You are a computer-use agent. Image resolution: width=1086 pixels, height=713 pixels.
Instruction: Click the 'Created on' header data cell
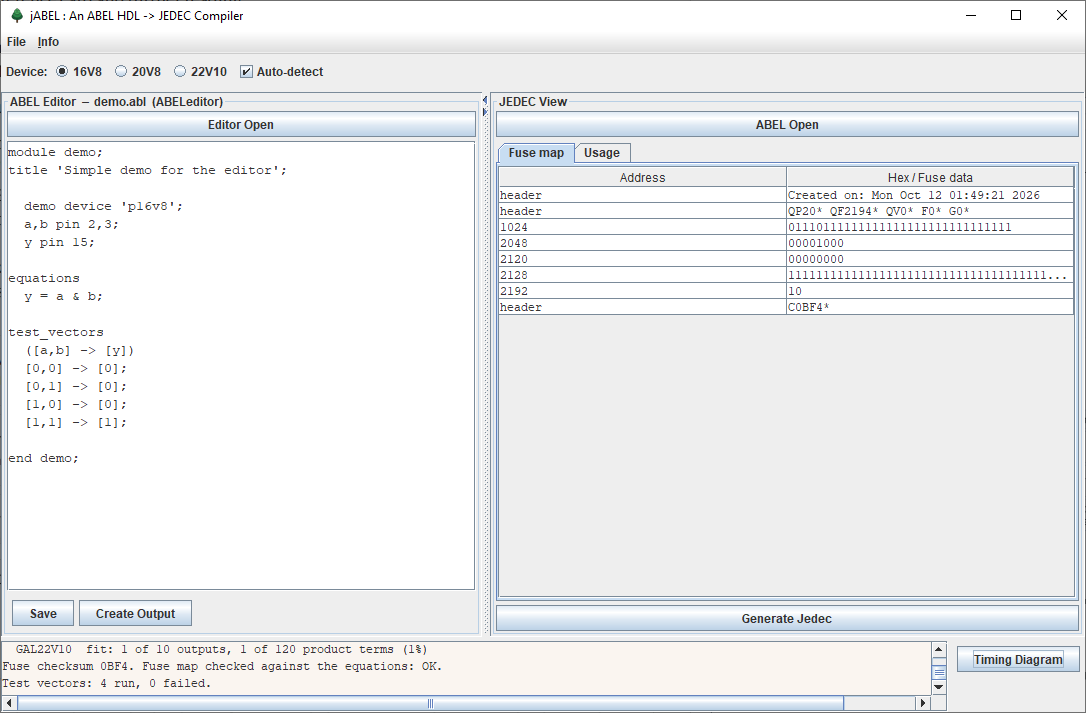[930, 195]
